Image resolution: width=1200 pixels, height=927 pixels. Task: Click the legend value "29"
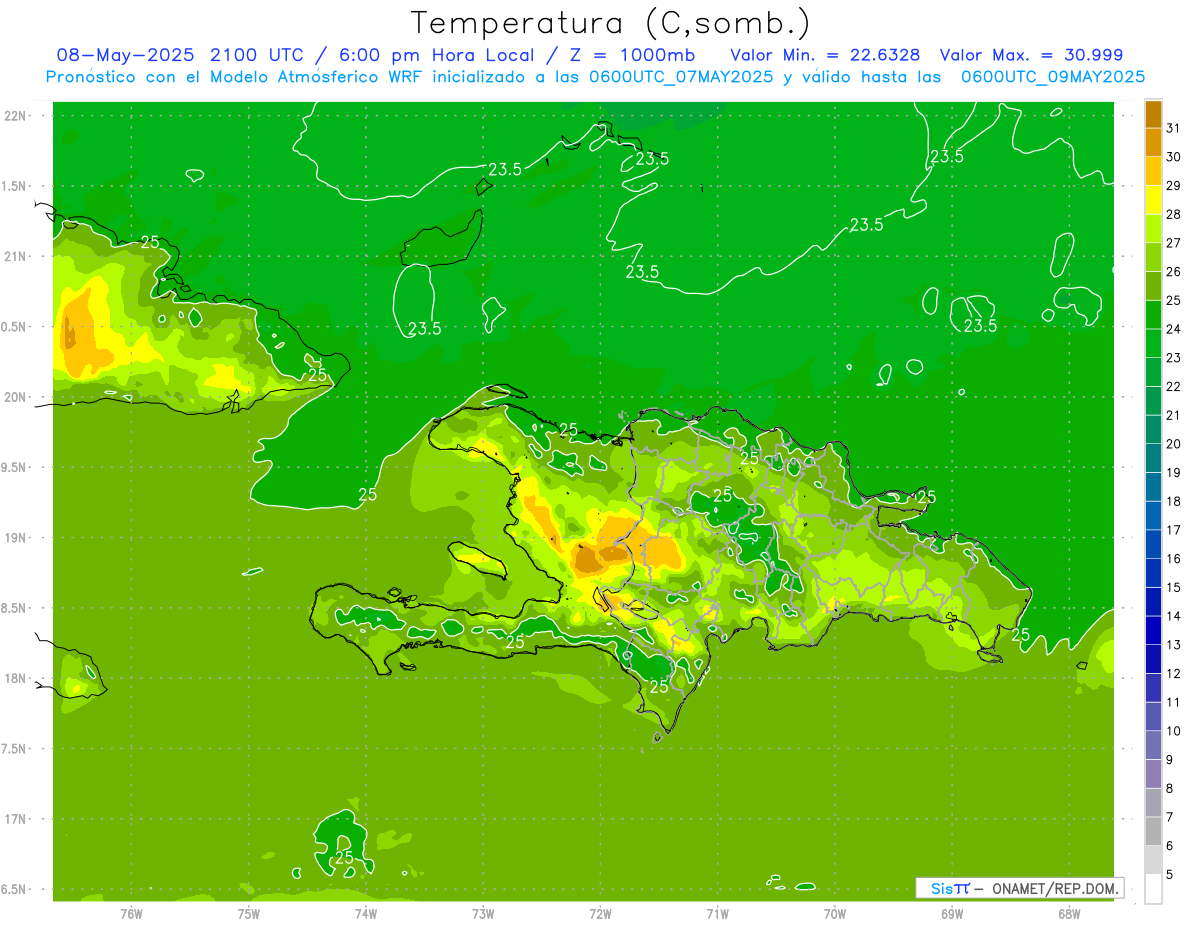coord(1174,186)
